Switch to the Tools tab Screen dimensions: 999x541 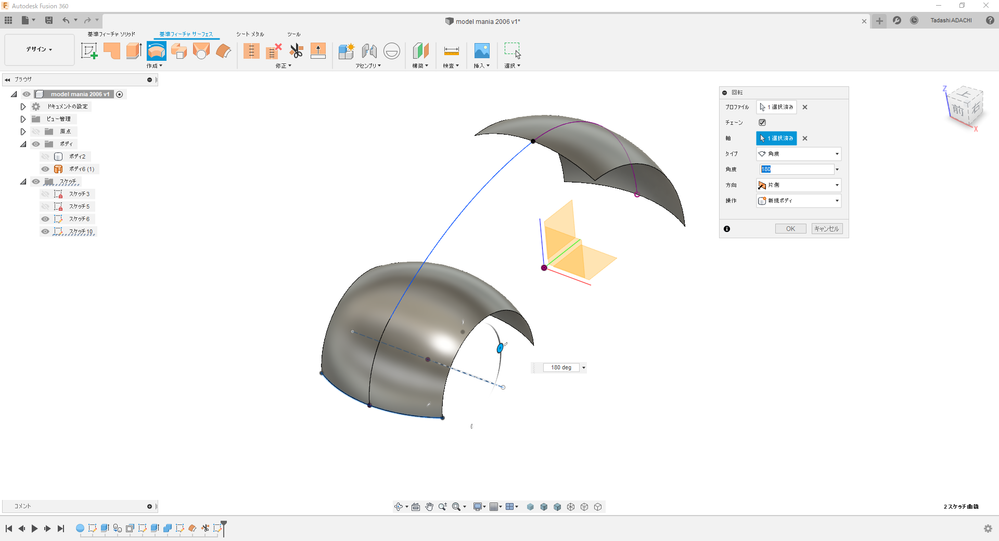[294, 34]
